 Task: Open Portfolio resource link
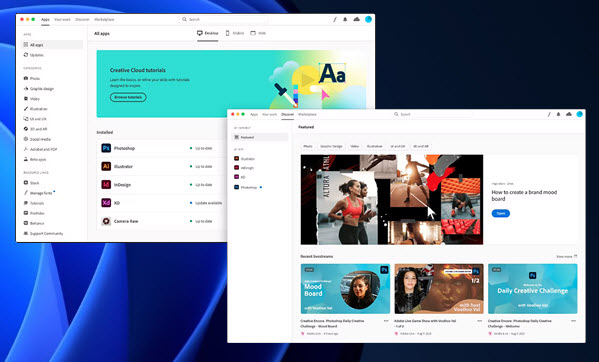34,213
